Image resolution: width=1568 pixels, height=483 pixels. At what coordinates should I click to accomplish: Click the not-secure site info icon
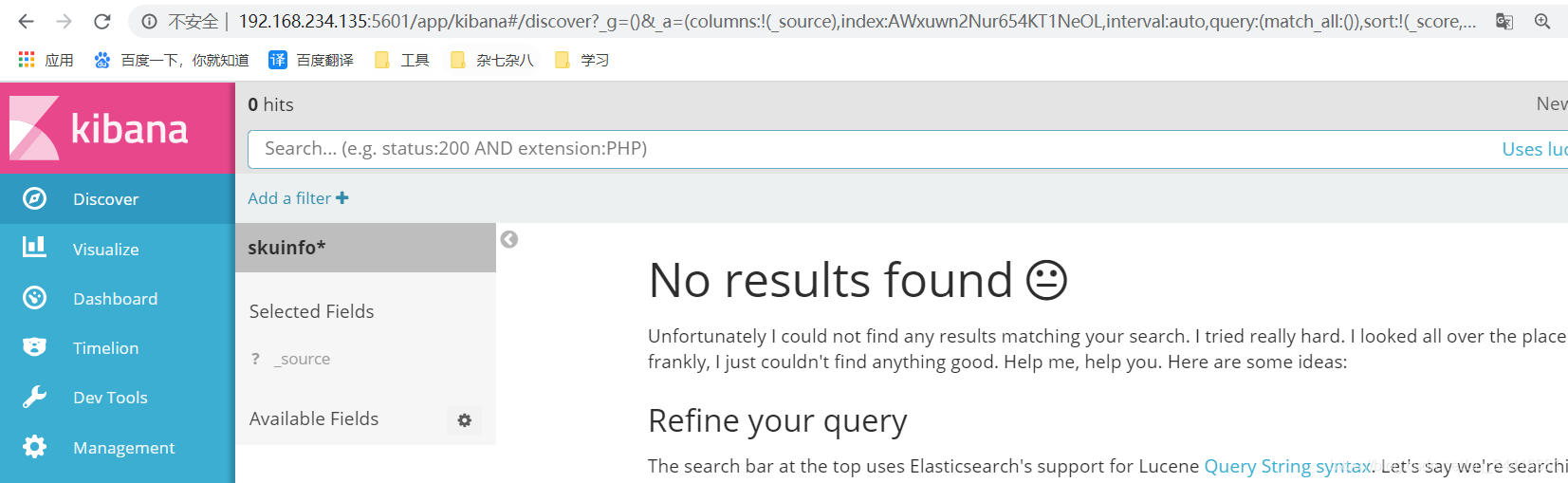tap(149, 21)
